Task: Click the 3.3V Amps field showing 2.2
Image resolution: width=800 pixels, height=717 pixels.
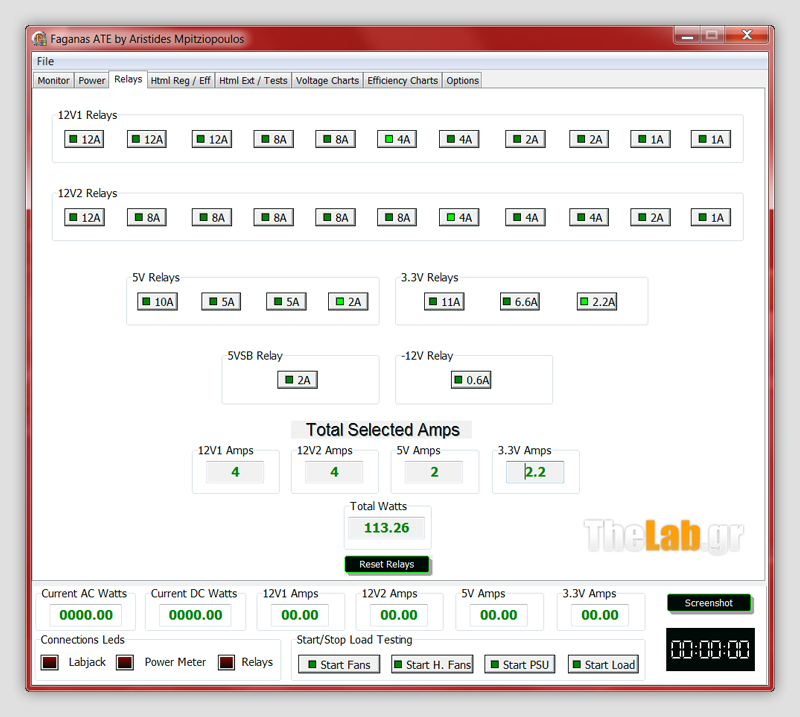Action: [x=535, y=472]
